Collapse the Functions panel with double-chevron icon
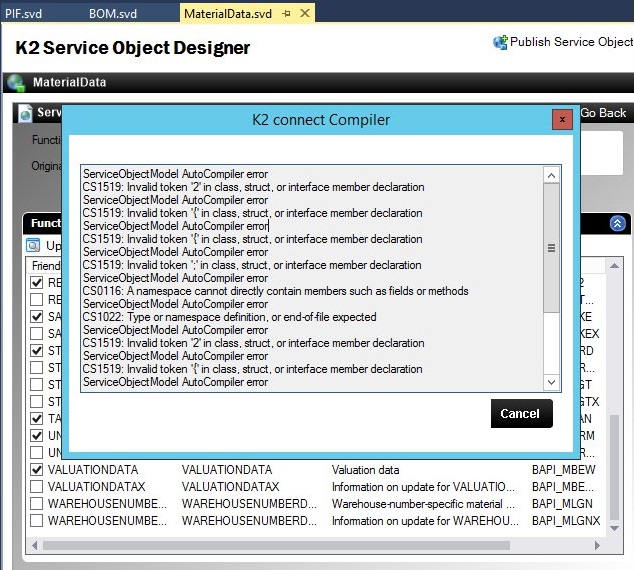 pos(617,223)
